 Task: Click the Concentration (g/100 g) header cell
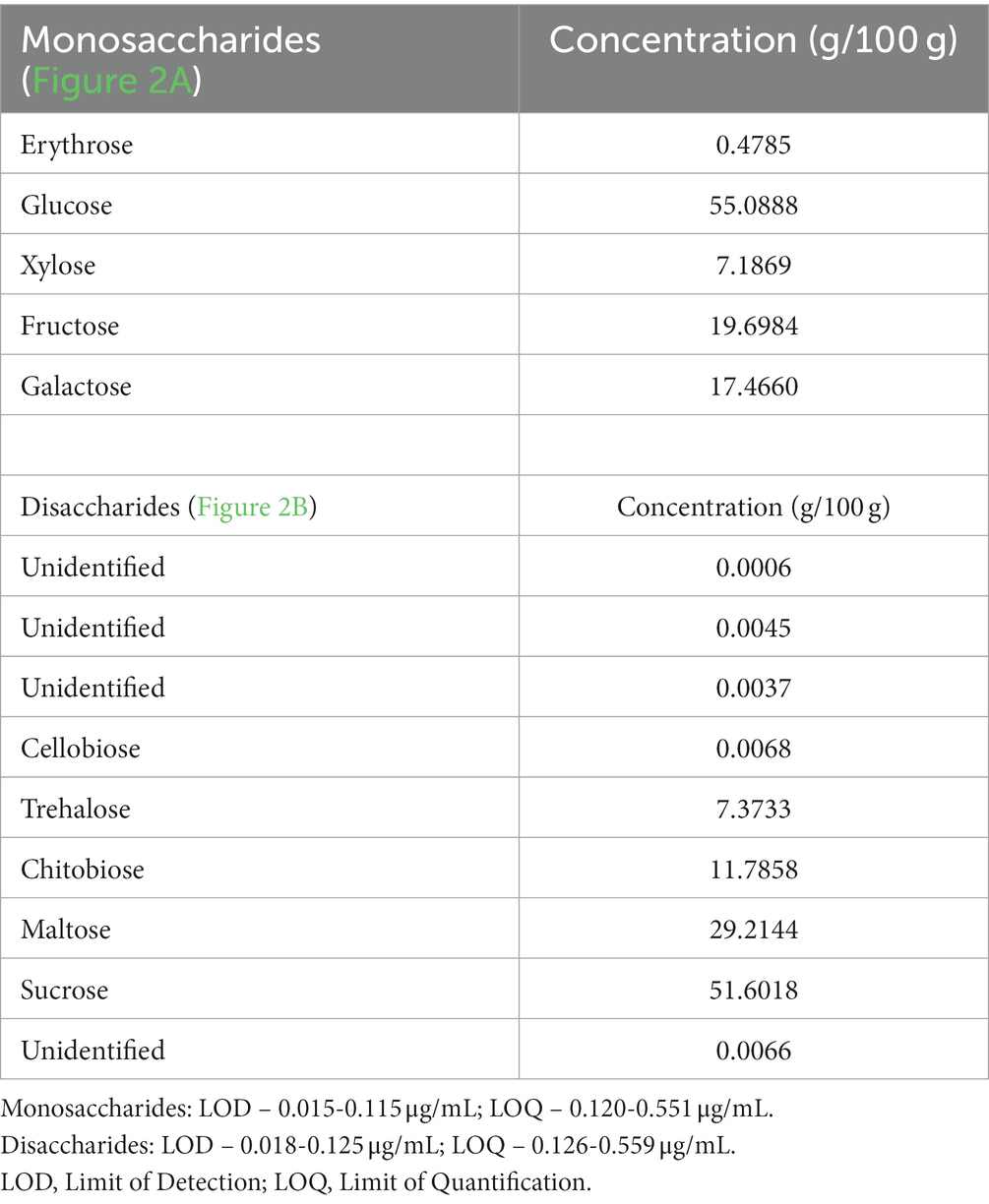pyautogui.click(x=754, y=57)
